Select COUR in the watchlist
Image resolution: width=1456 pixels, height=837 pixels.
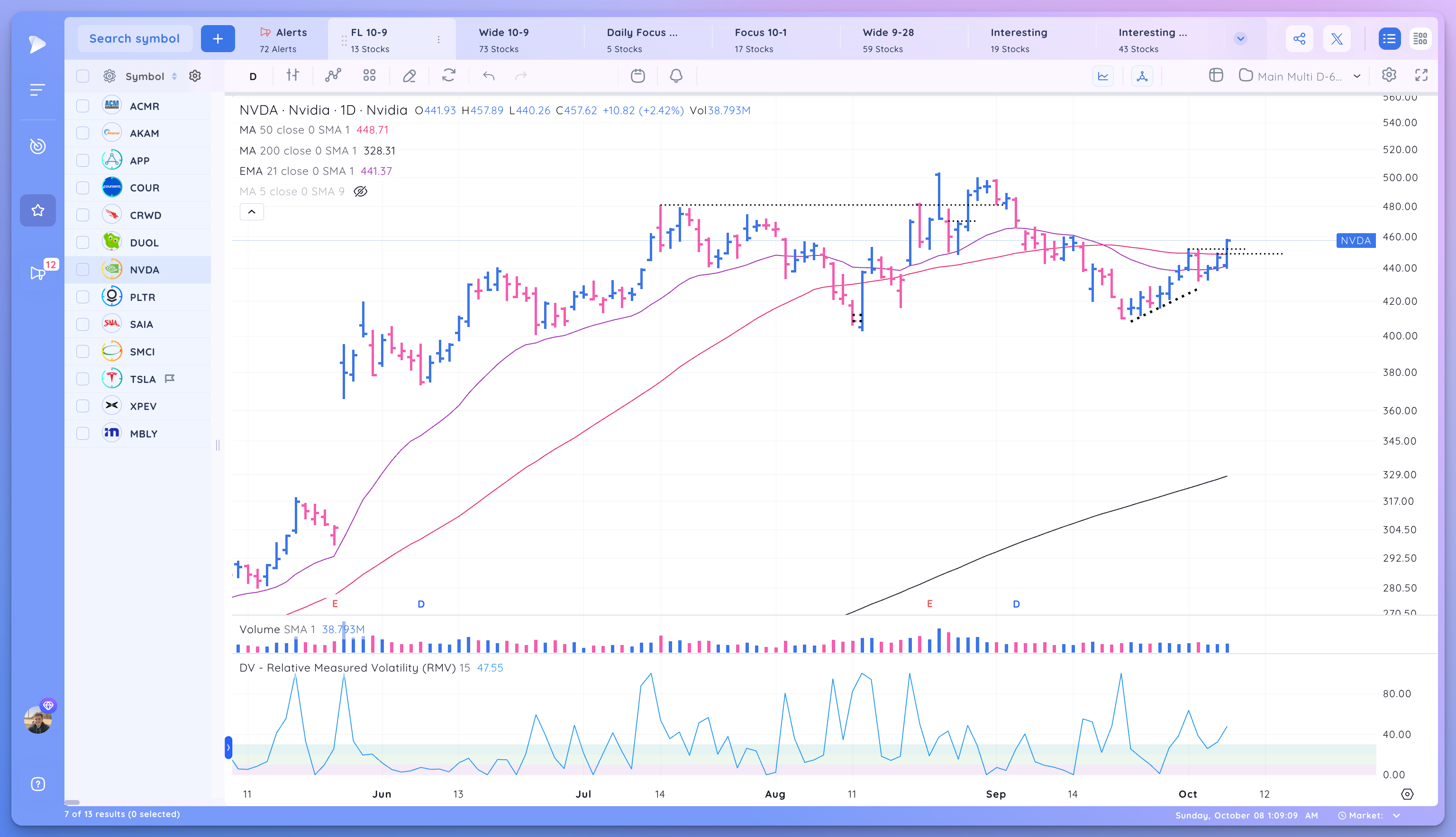tap(138, 187)
